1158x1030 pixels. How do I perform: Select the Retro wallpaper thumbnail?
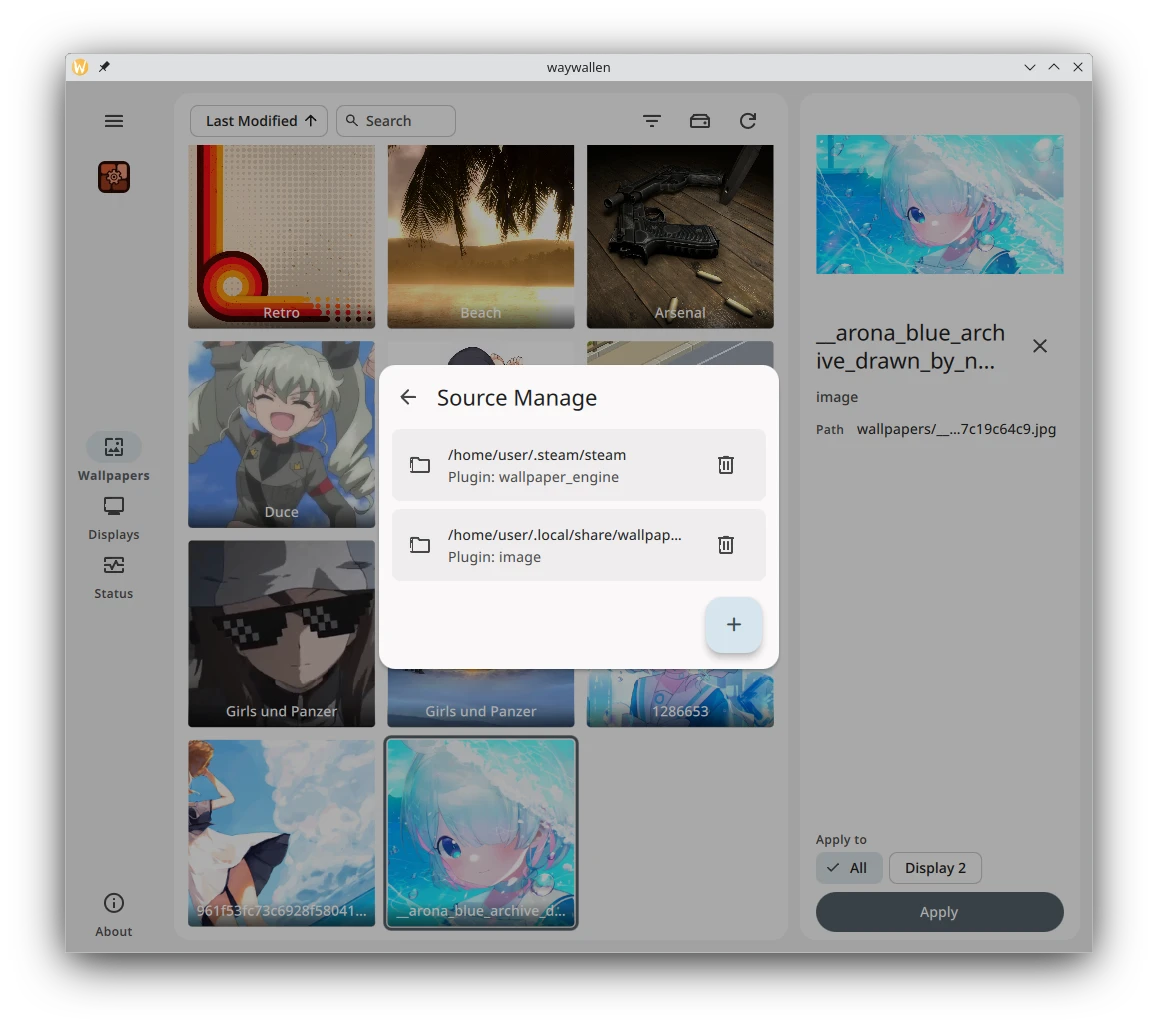coord(281,236)
